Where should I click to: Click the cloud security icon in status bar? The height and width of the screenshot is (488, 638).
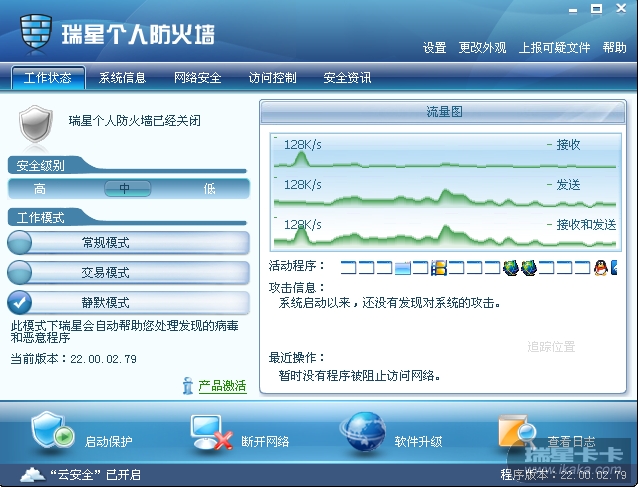[x=33, y=475]
